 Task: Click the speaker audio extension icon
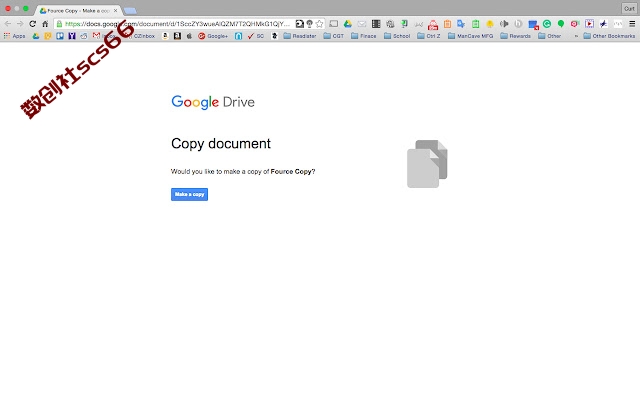click(x=504, y=24)
